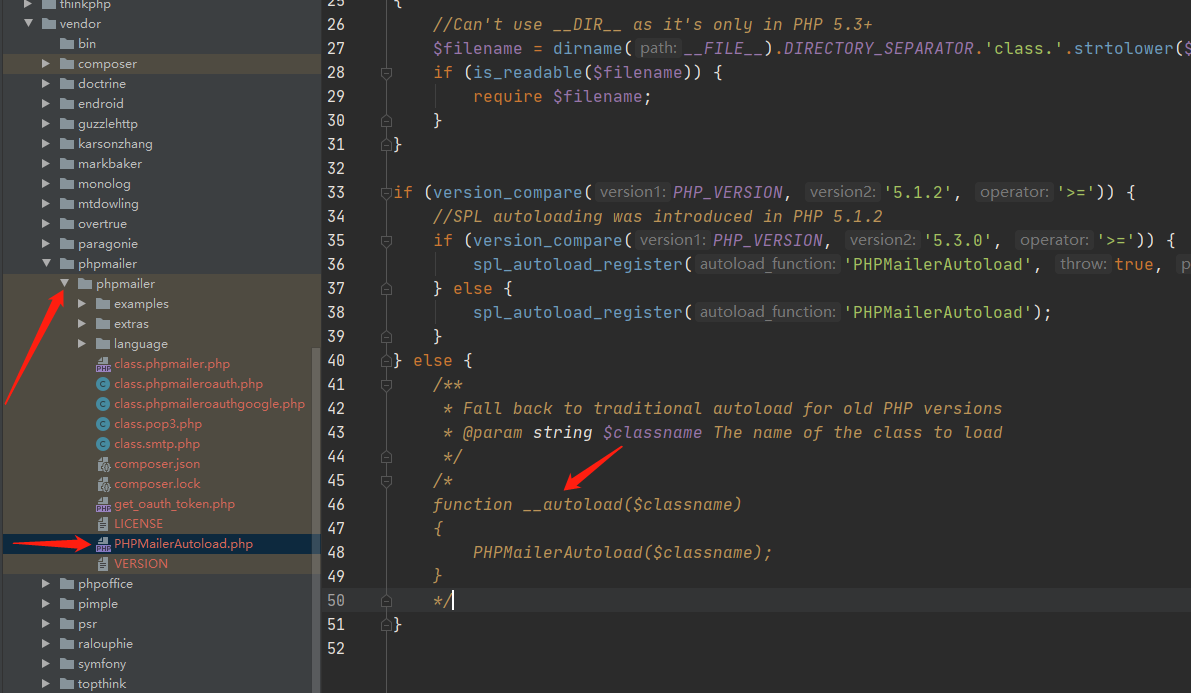Place cursor on spl_autoload_register at line 36
Screen dimensions: 1191x693
(x=578, y=264)
